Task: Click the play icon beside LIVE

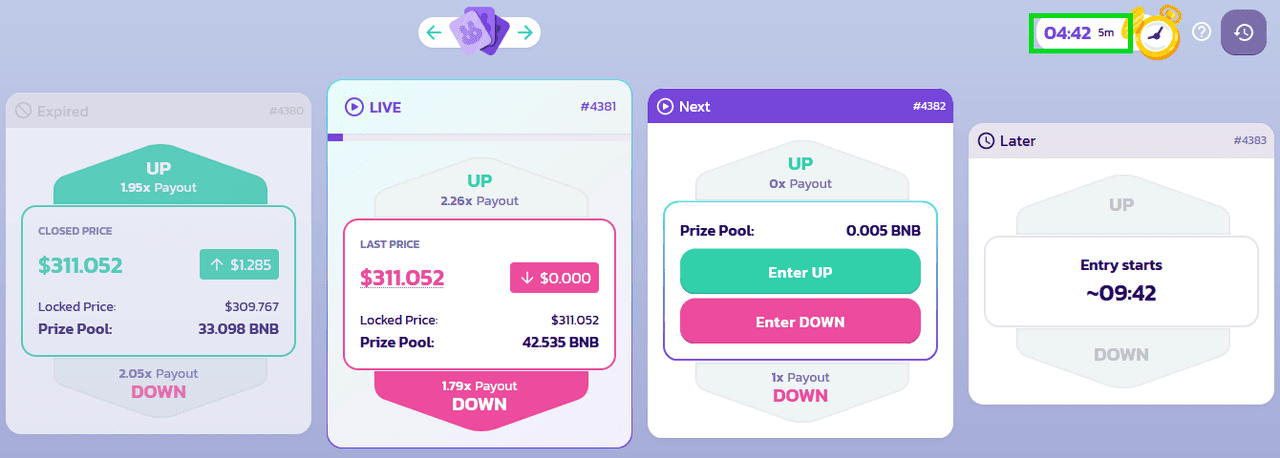Action: pyautogui.click(x=353, y=106)
